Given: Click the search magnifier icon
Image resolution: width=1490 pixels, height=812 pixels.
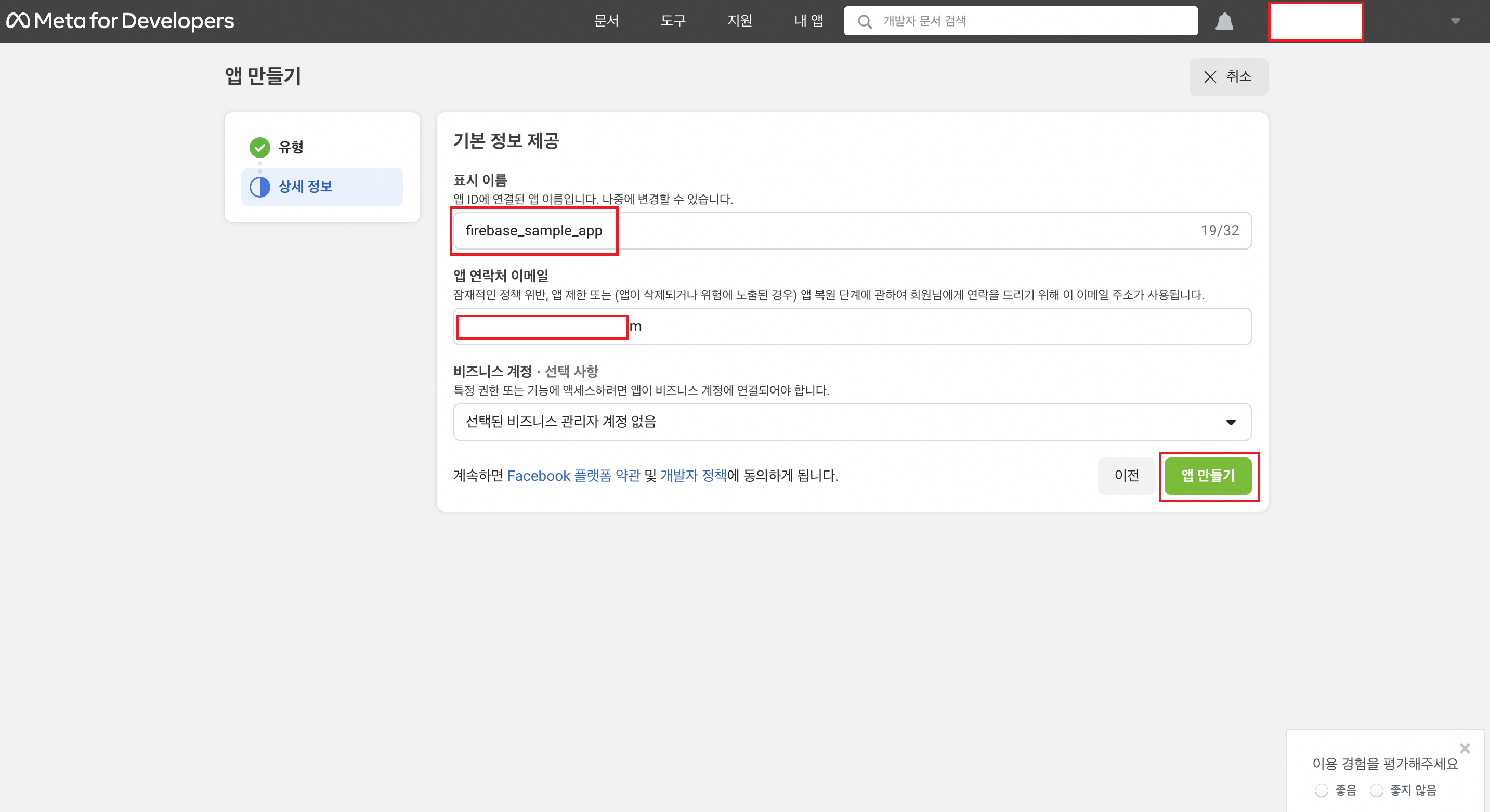Looking at the screenshot, I should point(865,21).
